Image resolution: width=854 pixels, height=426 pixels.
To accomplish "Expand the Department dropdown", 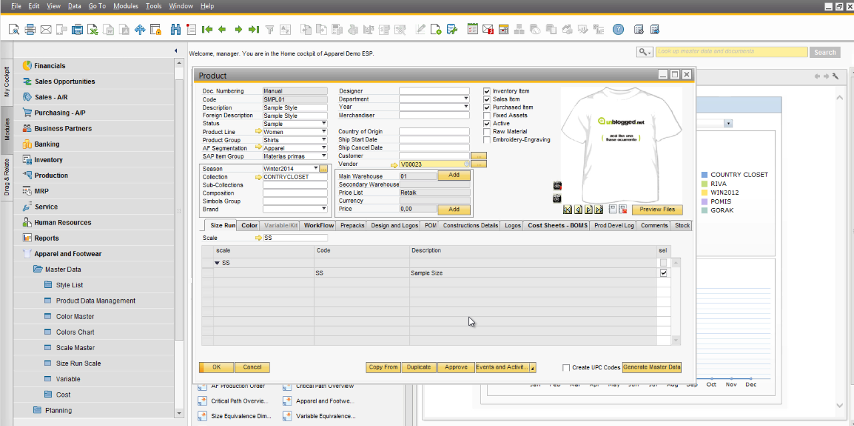I will (466, 99).
